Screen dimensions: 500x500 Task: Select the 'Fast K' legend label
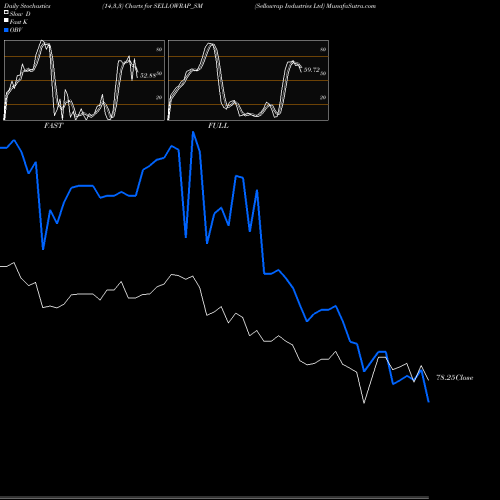point(18,22)
